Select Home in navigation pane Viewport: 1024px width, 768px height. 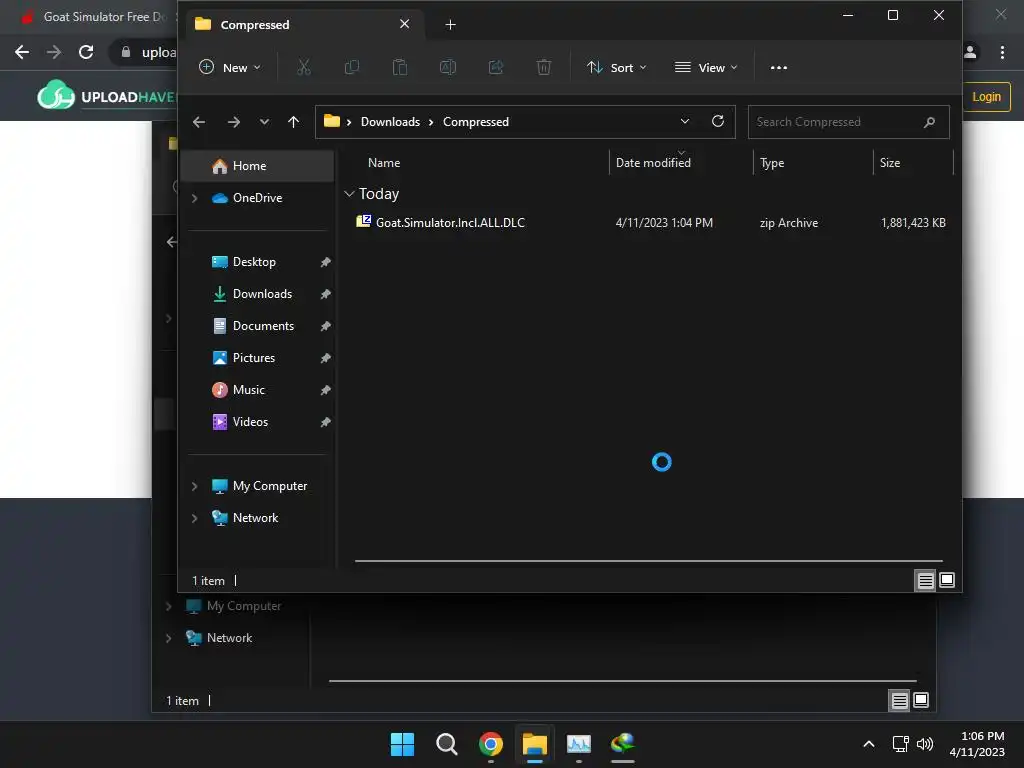(x=257, y=166)
